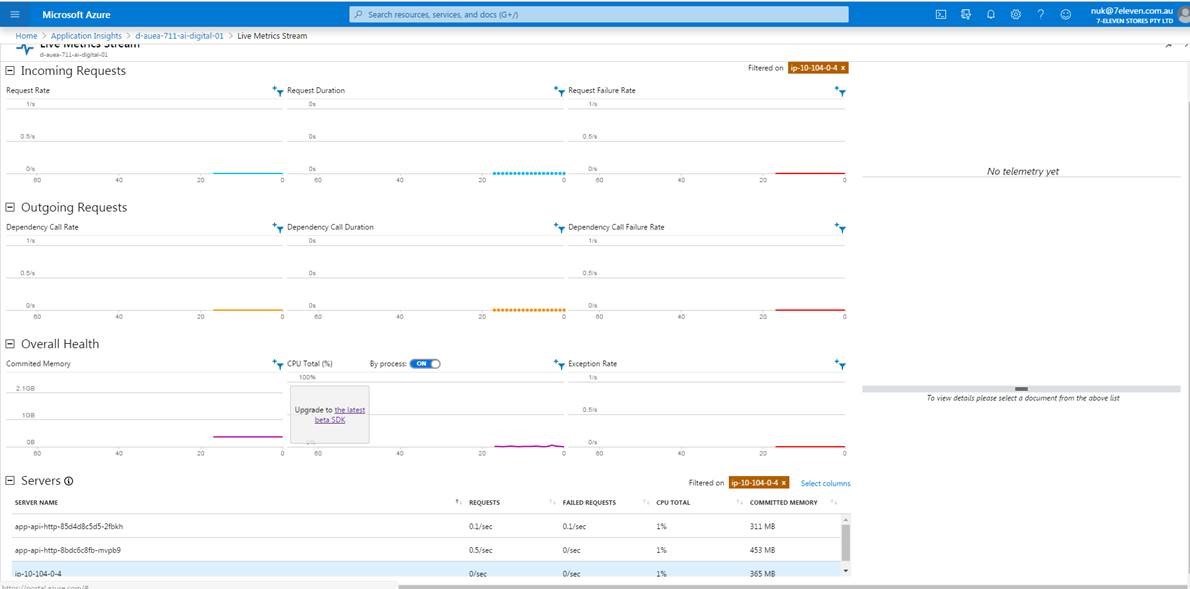Click the gray scrollbar in the telemetry panel
Screen dimensions: 1190x589
(1021, 388)
